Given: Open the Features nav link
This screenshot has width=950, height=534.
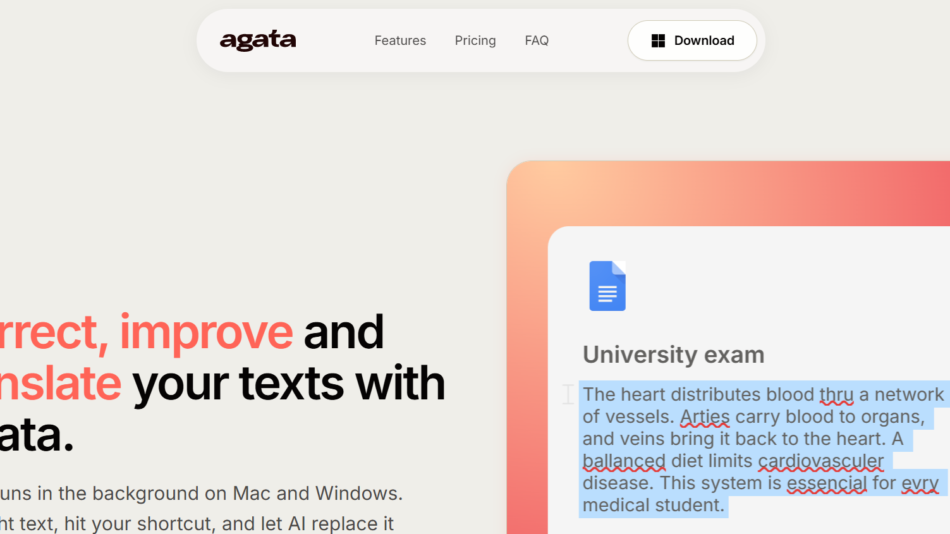Looking at the screenshot, I should coord(400,41).
